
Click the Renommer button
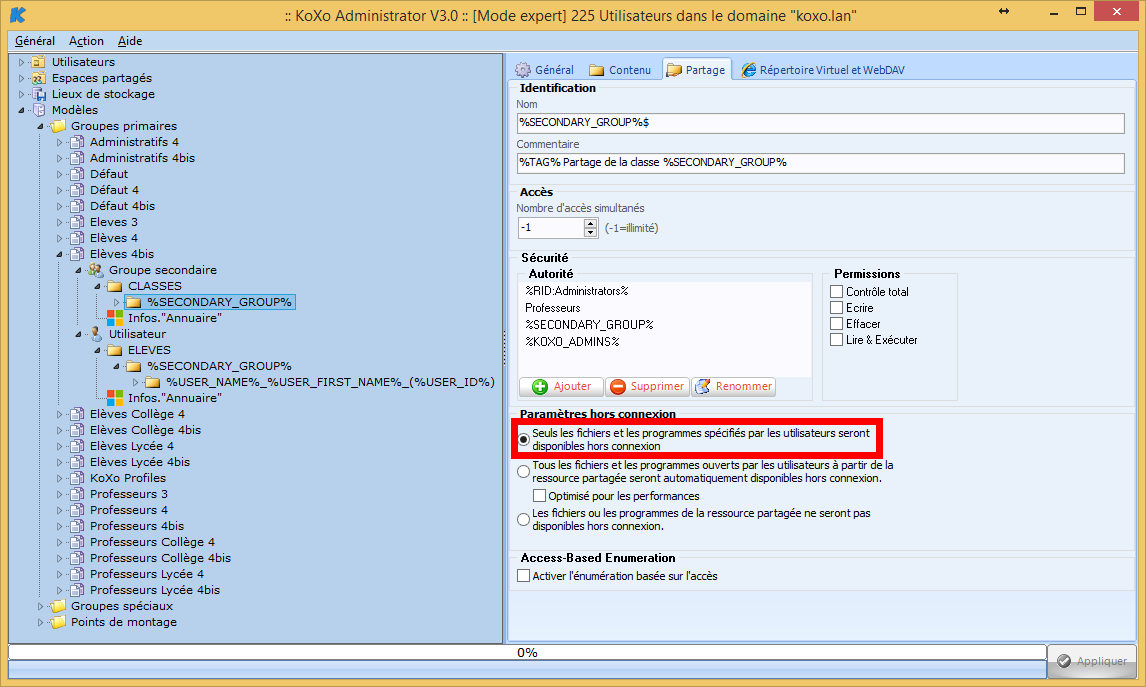733,387
